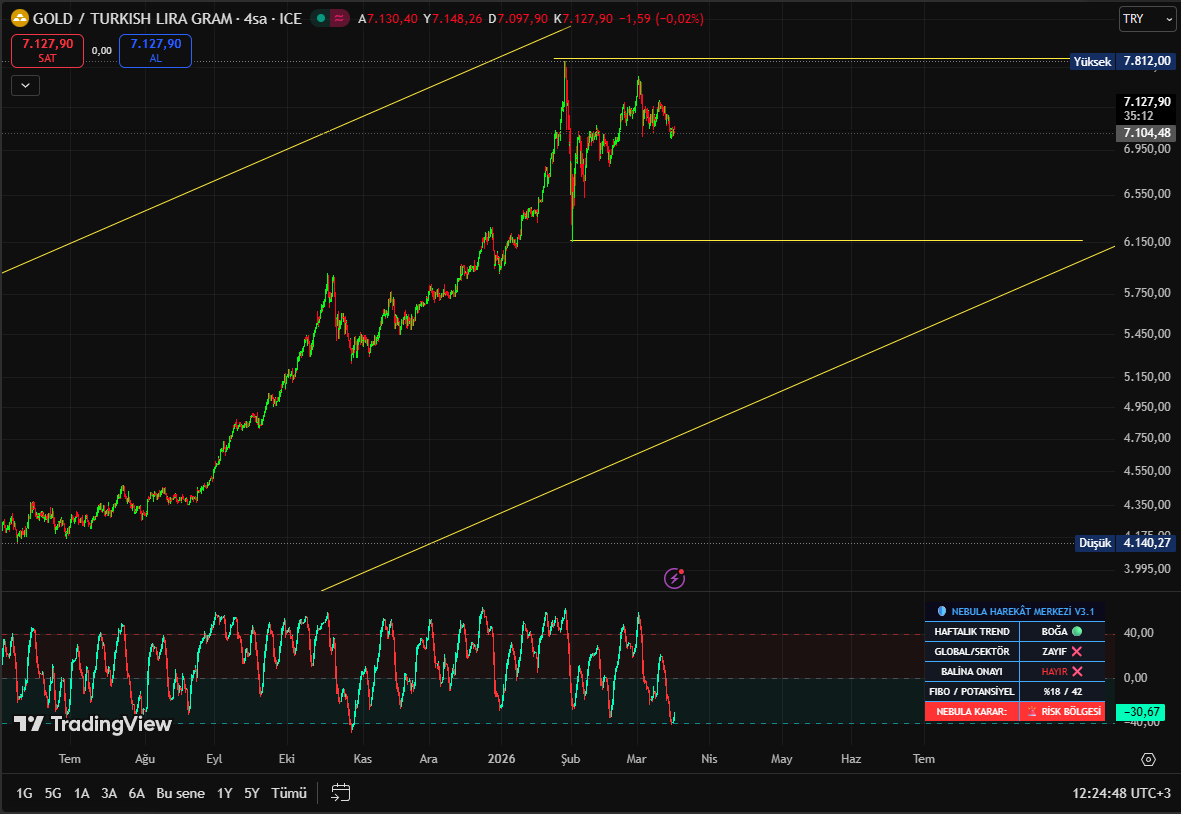This screenshot has height=814, width=1181.
Task: Click the 2026 time axis label
Action: coord(502,759)
